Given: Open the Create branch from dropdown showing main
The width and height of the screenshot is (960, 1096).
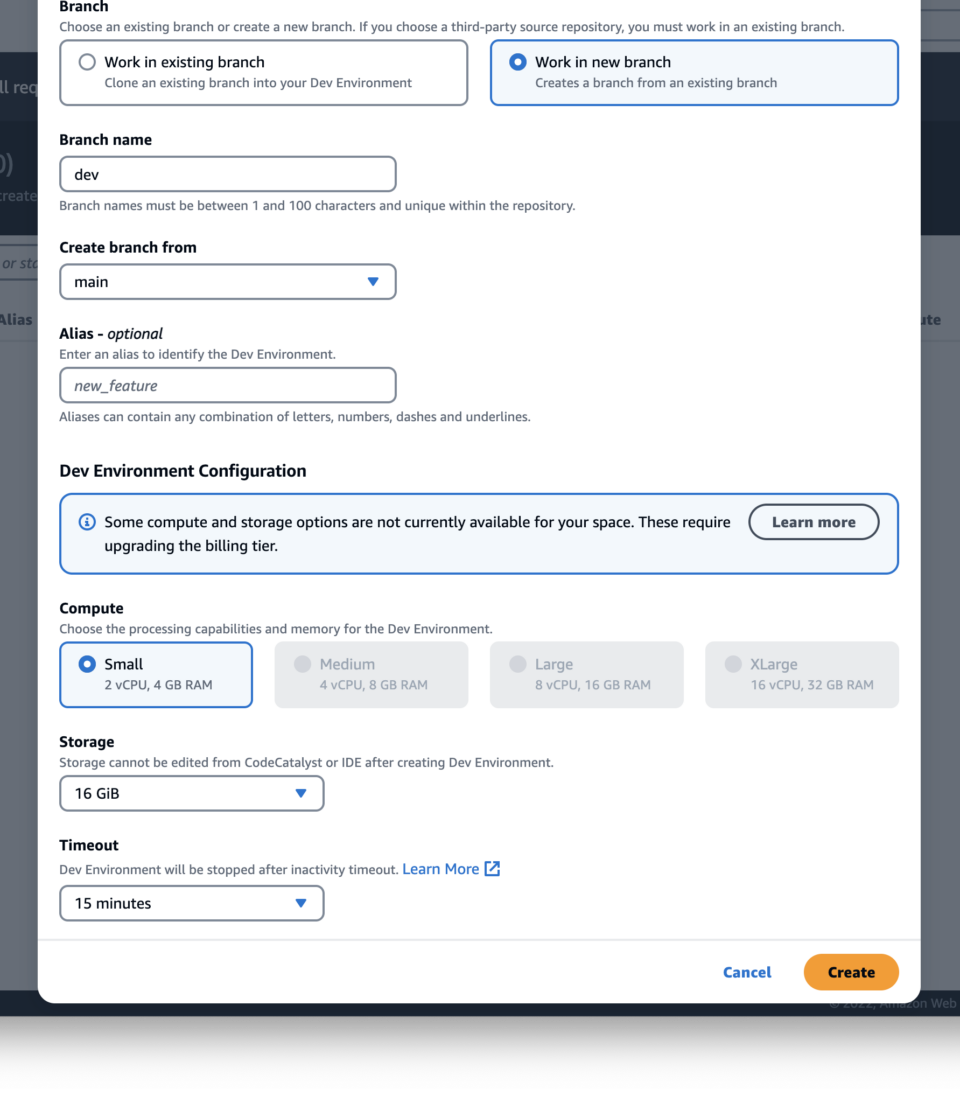Looking at the screenshot, I should (227, 281).
